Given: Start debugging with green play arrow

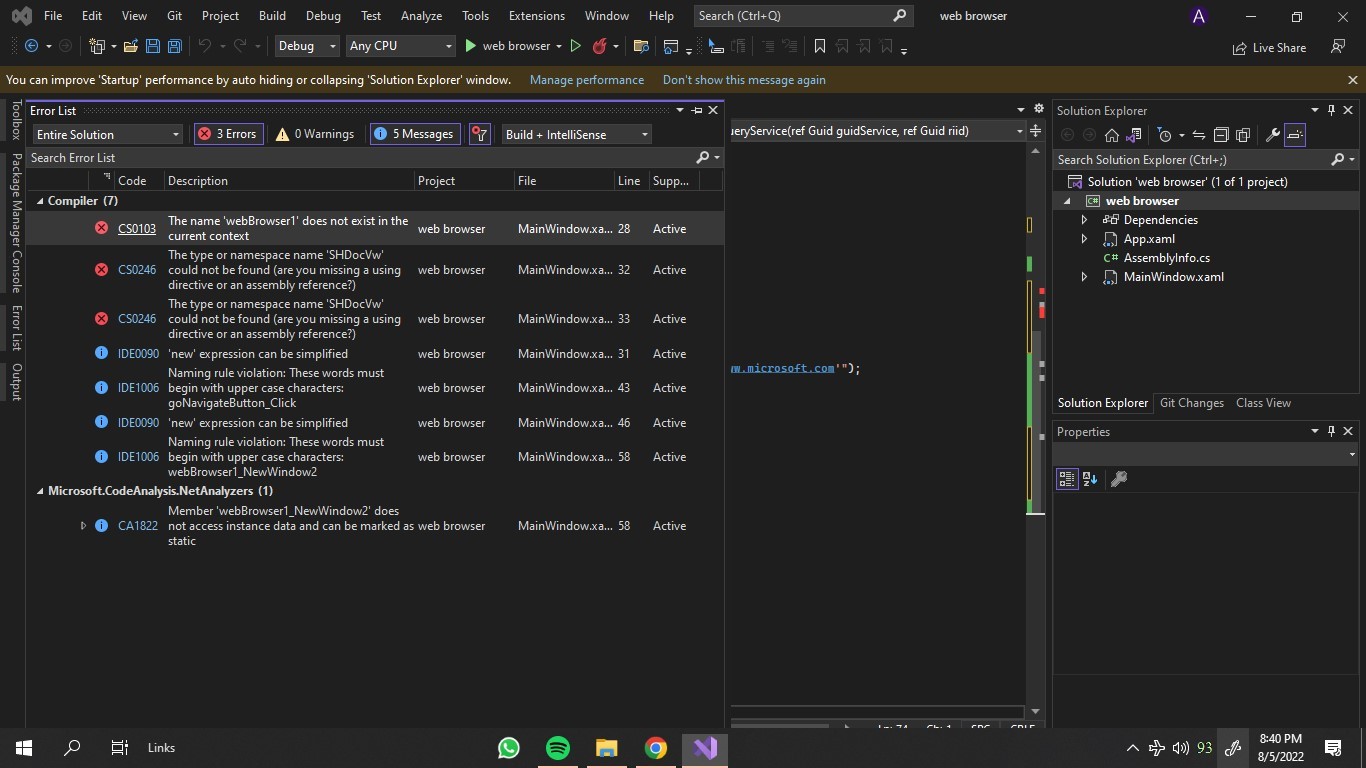Looking at the screenshot, I should (470, 46).
